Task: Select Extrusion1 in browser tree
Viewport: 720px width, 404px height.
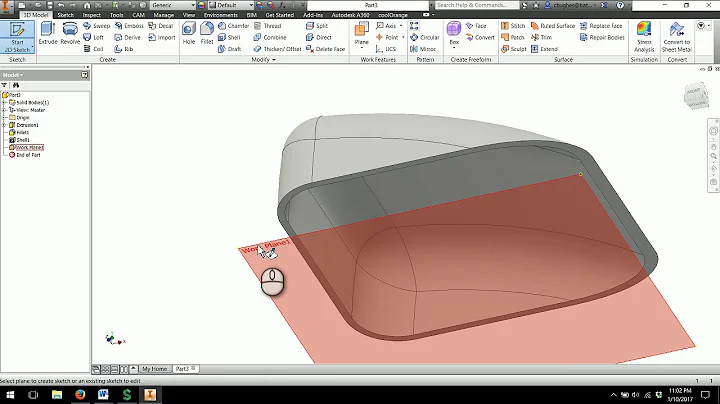Action: pyautogui.click(x=27, y=125)
